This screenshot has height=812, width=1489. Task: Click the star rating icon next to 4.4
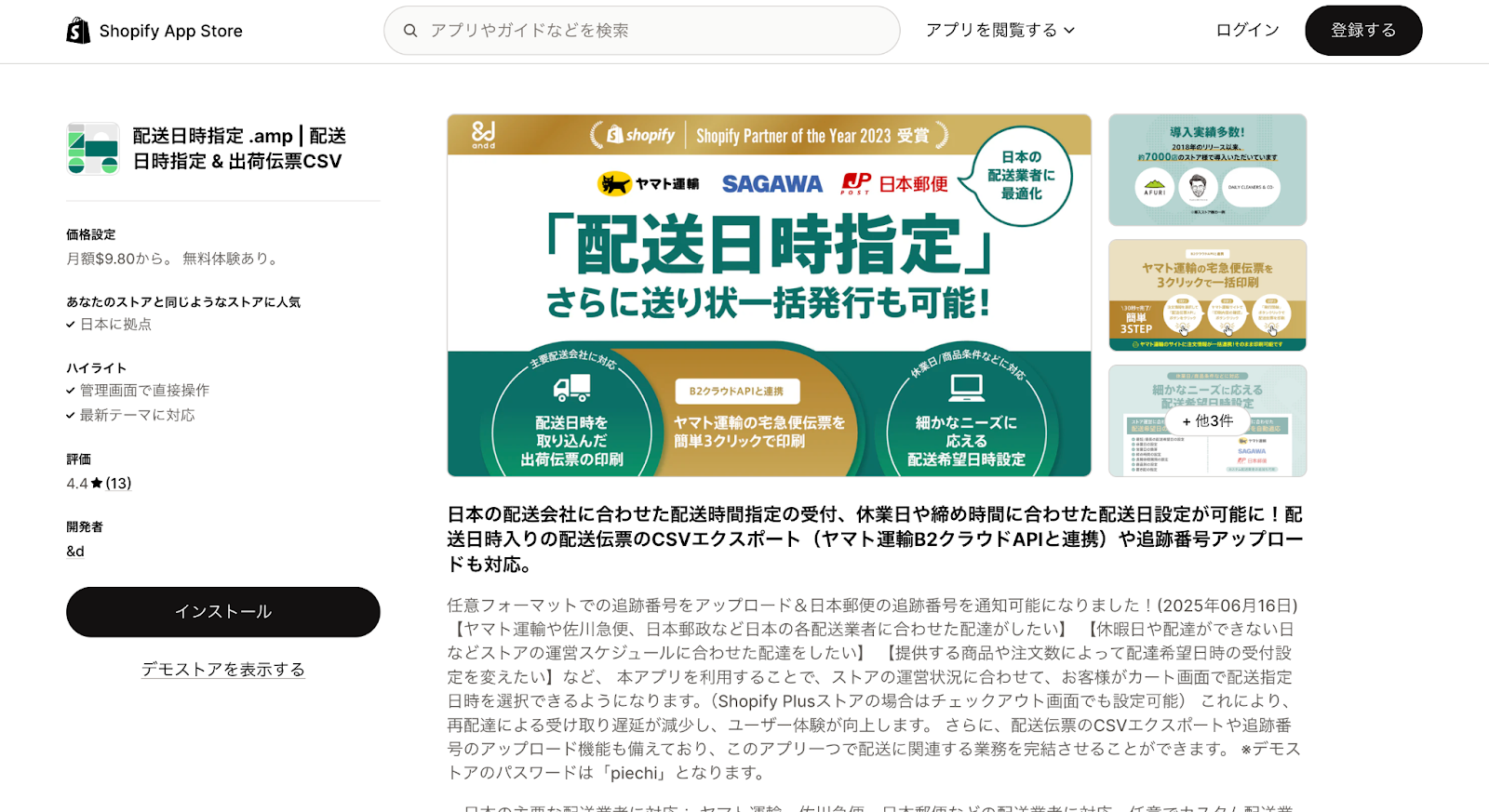pyautogui.click(x=97, y=483)
